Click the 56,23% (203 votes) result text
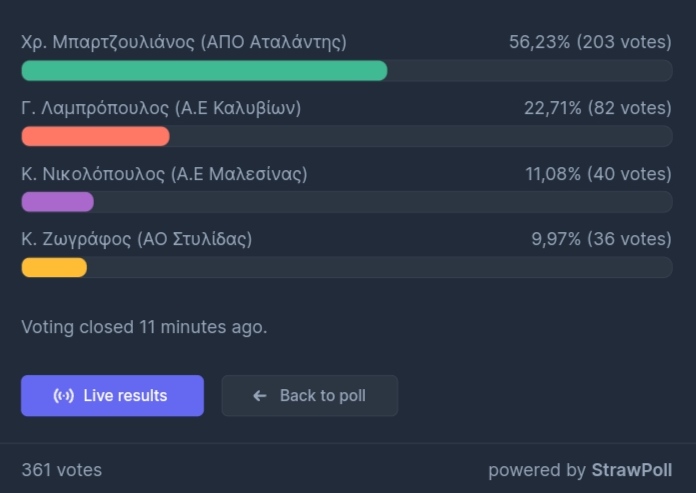Viewport: 696px width, 493px height. [x=590, y=42]
